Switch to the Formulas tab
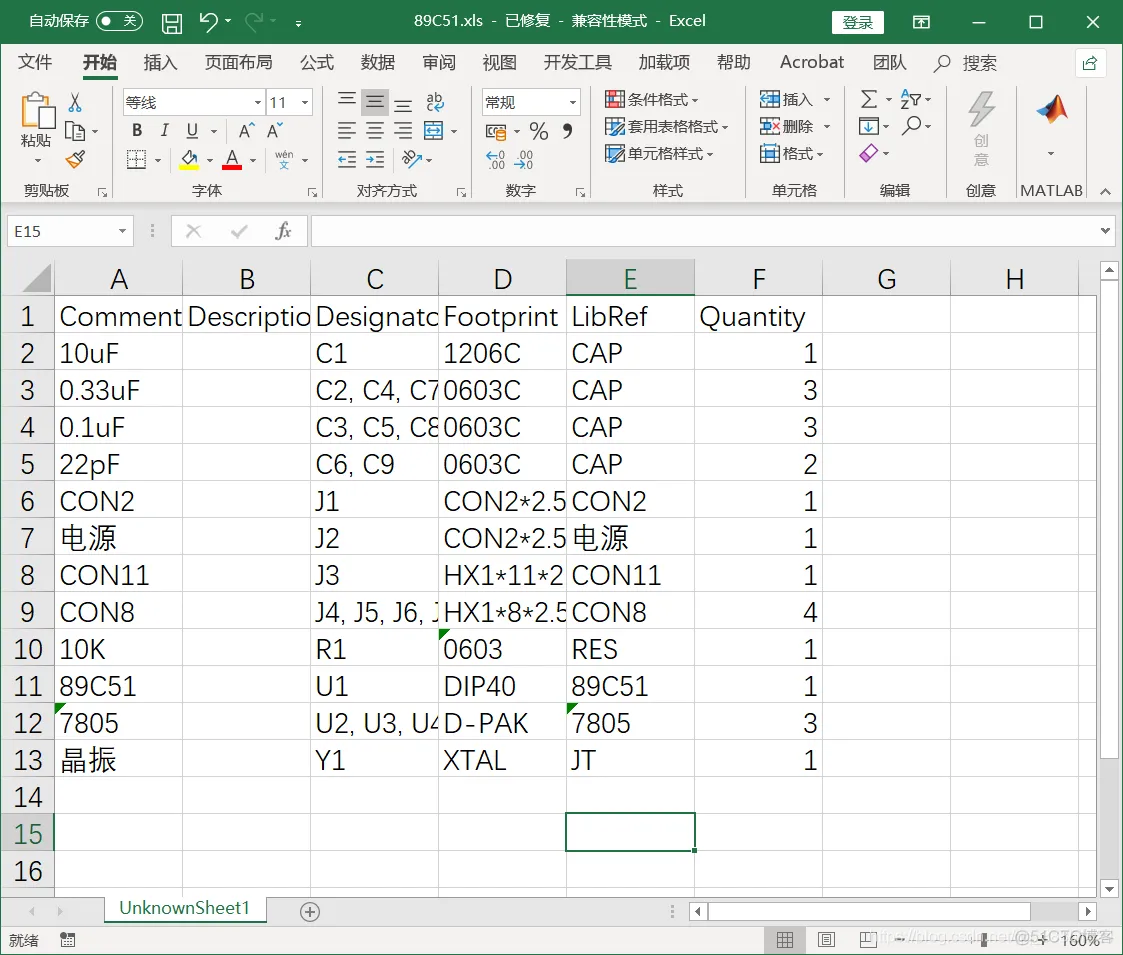The width and height of the screenshot is (1123, 955). pyautogui.click(x=317, y=63)
